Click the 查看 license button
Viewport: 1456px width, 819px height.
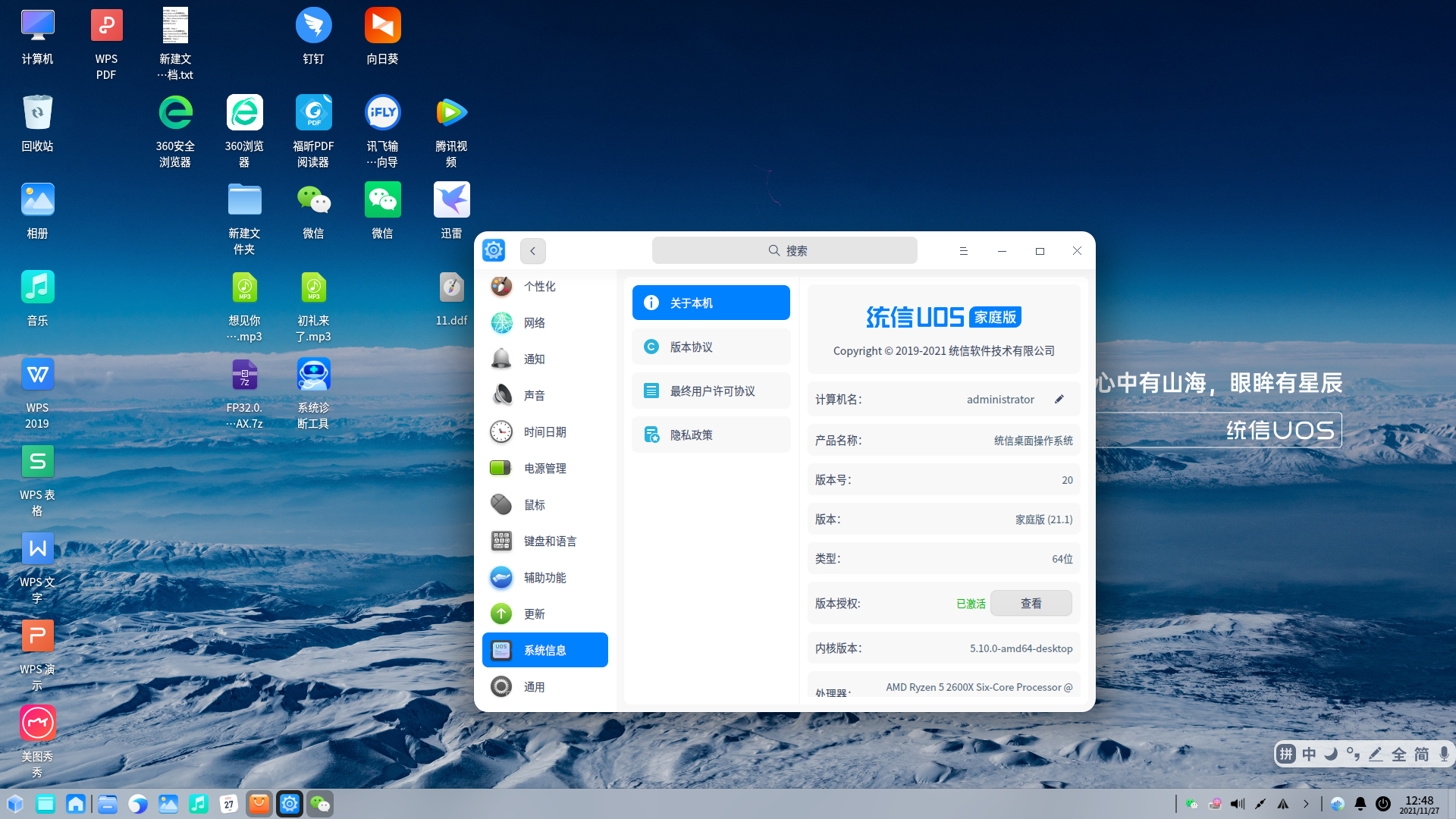point(1031,604)
